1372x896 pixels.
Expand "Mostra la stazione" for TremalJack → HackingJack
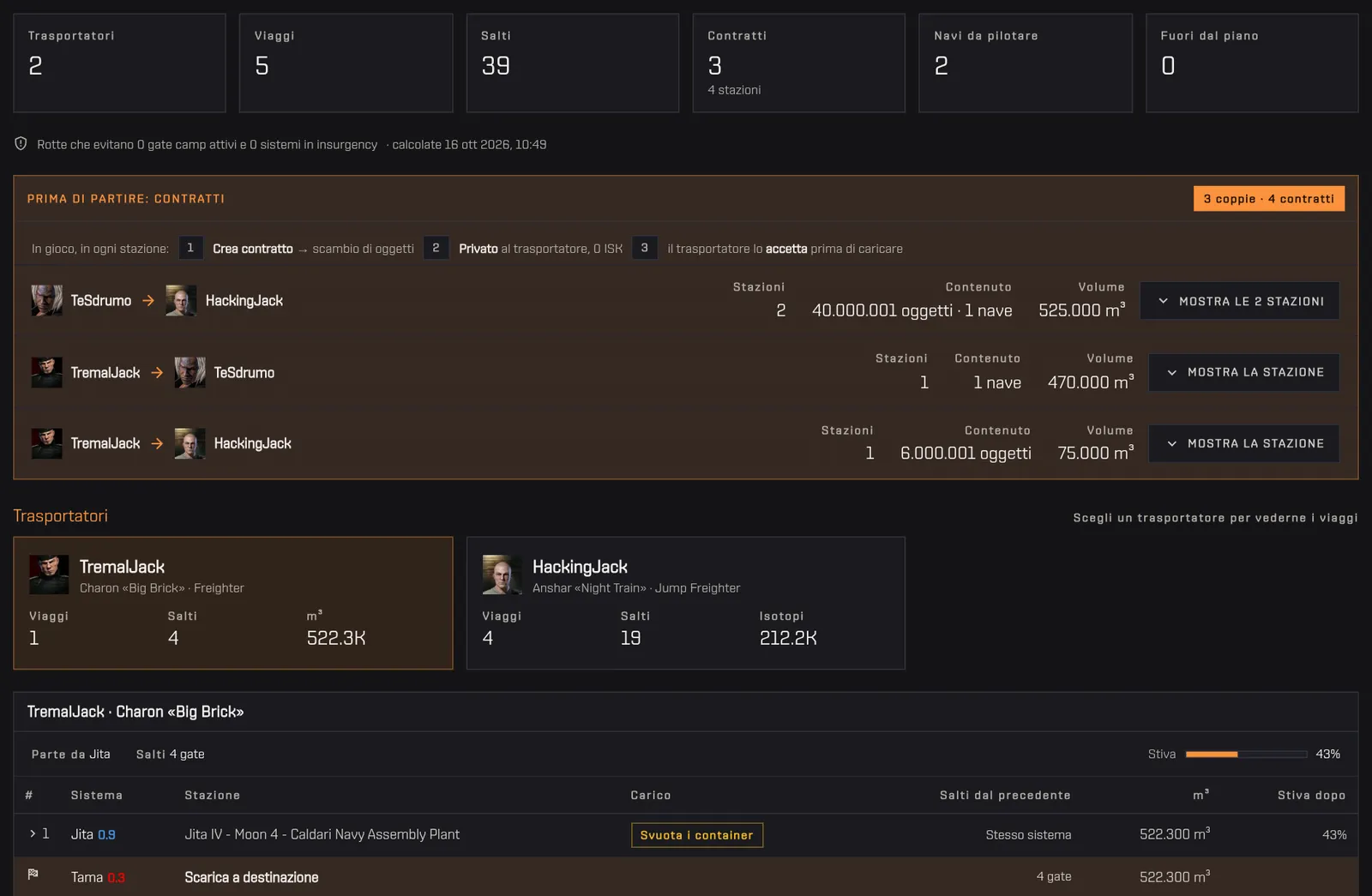point(1243,443)
